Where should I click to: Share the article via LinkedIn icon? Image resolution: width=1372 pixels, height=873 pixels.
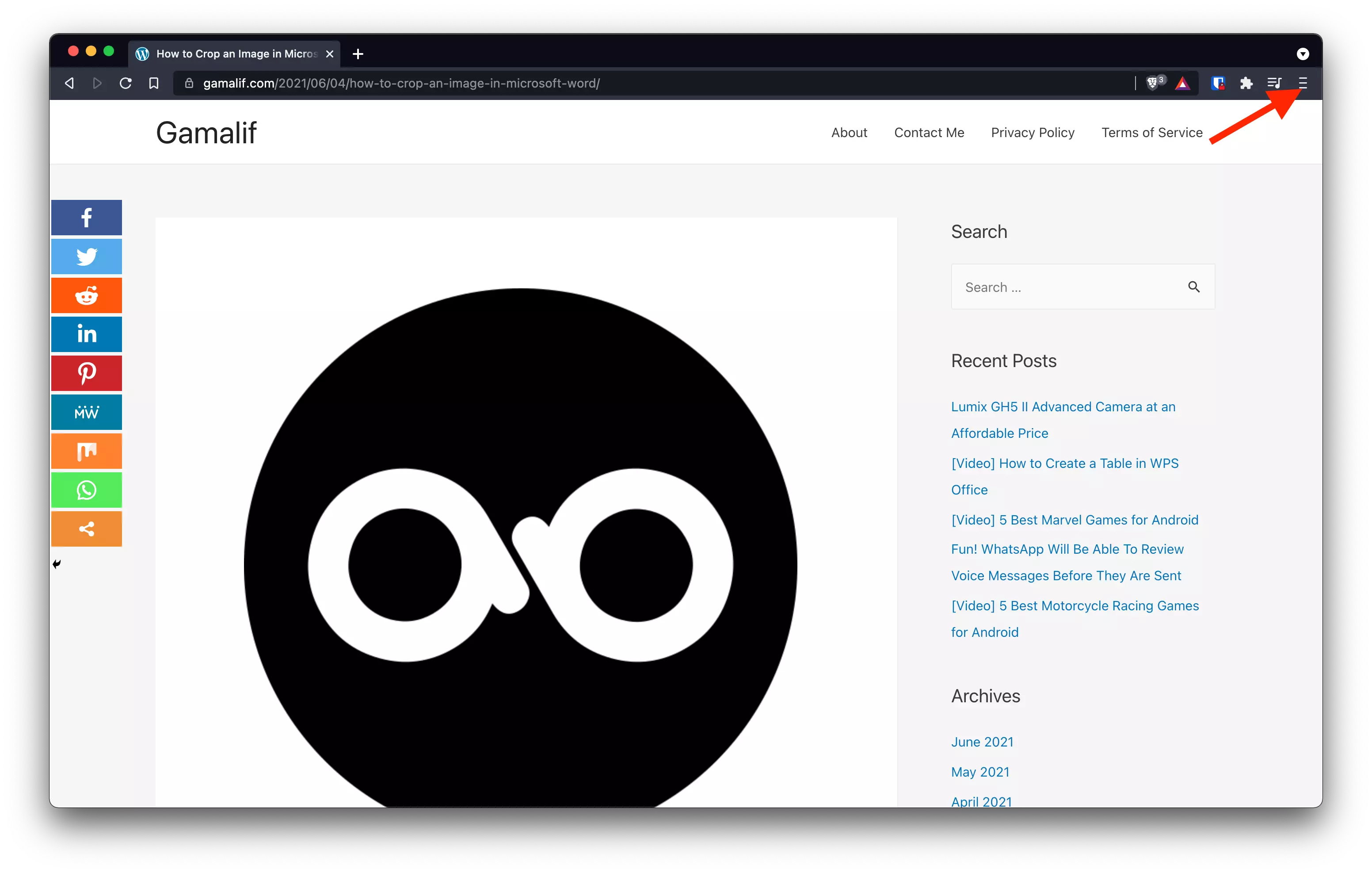pyautogui.click(x=86, y=334)
